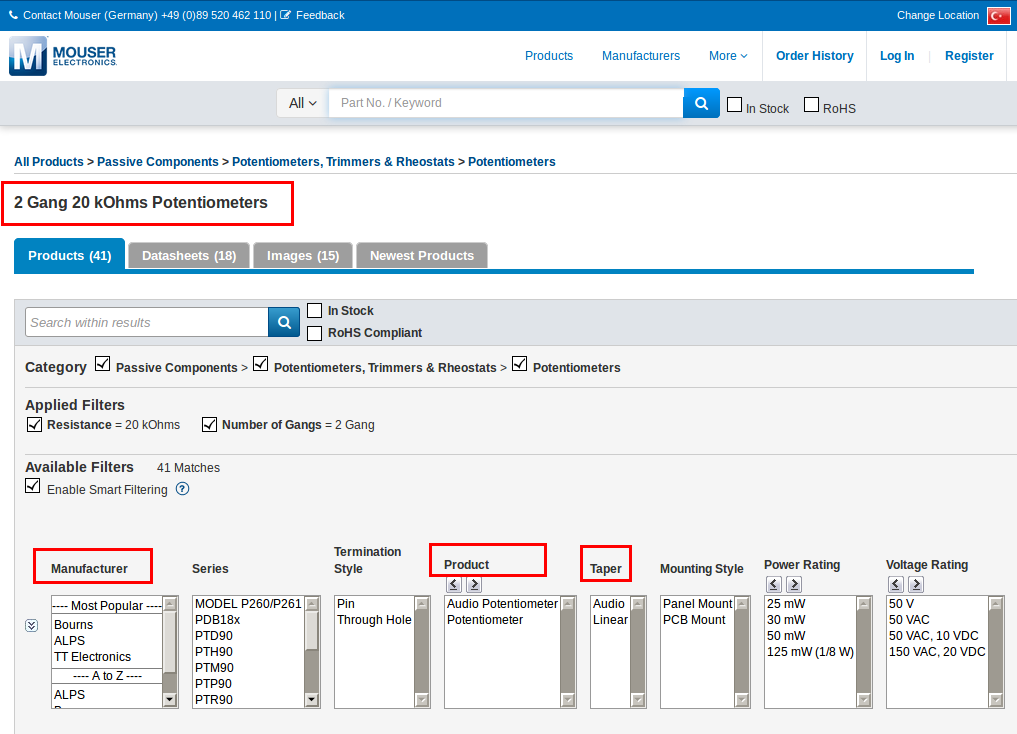Open the Products navigation link
The width and height of the screenshot is (1017, 734).
click(x=549, y=56)
